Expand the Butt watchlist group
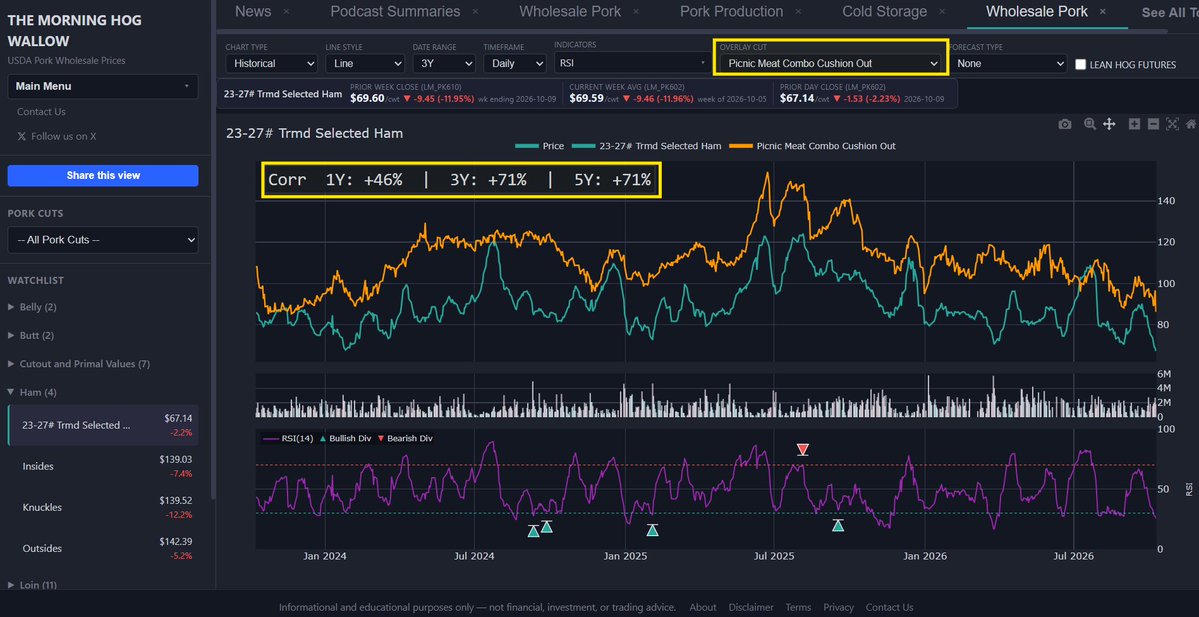 pyautogui.click(x=31, y=336)
